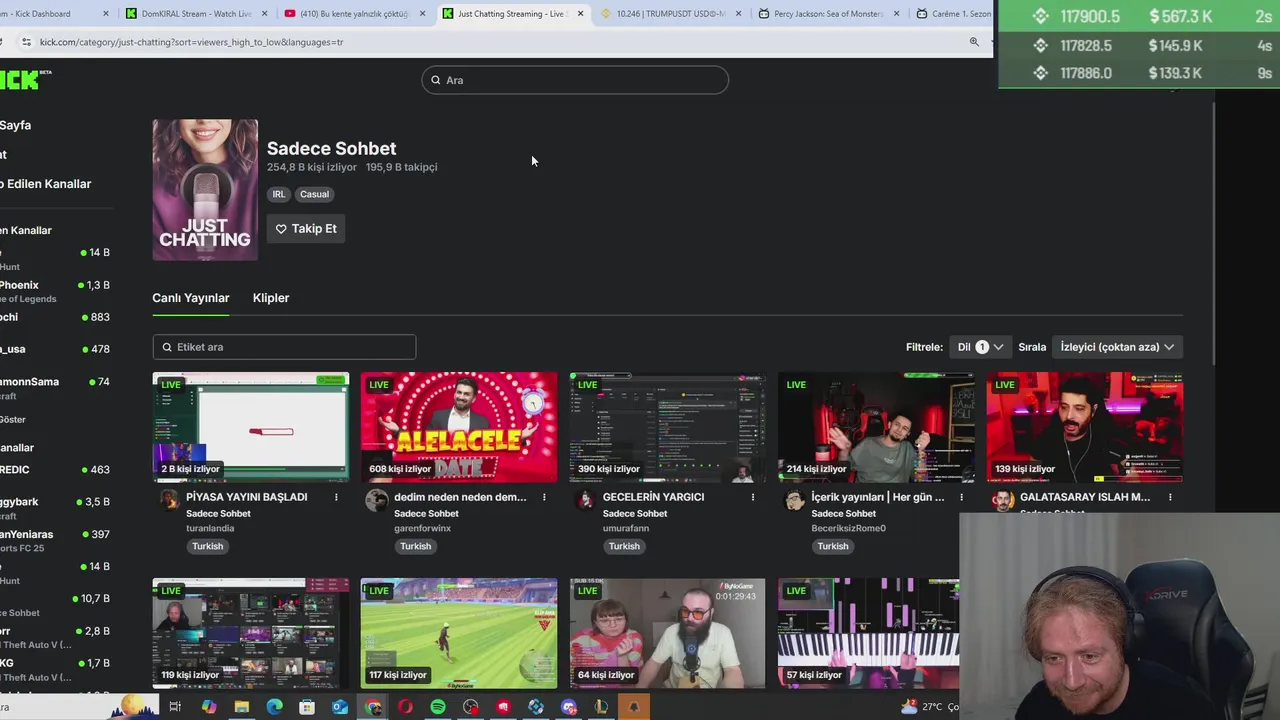Open the İzleyici (çoktan aza) sort dropdown
The image size is (1280, 720).
[x=1117, y=347]
